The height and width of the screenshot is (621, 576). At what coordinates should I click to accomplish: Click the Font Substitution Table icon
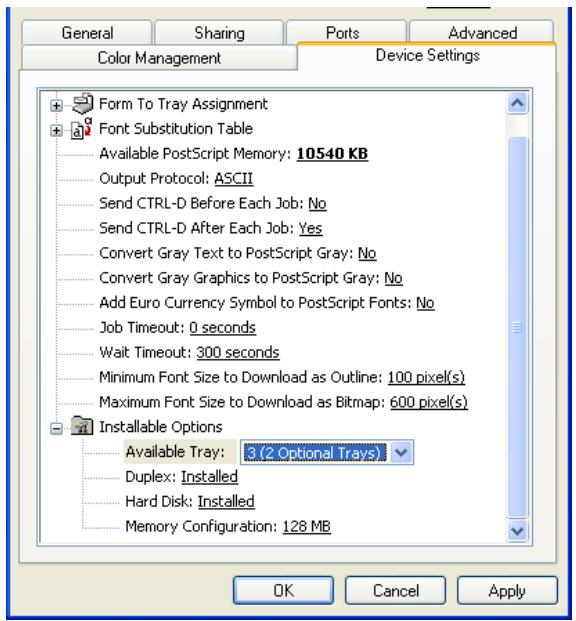click(x=82, y=129)
